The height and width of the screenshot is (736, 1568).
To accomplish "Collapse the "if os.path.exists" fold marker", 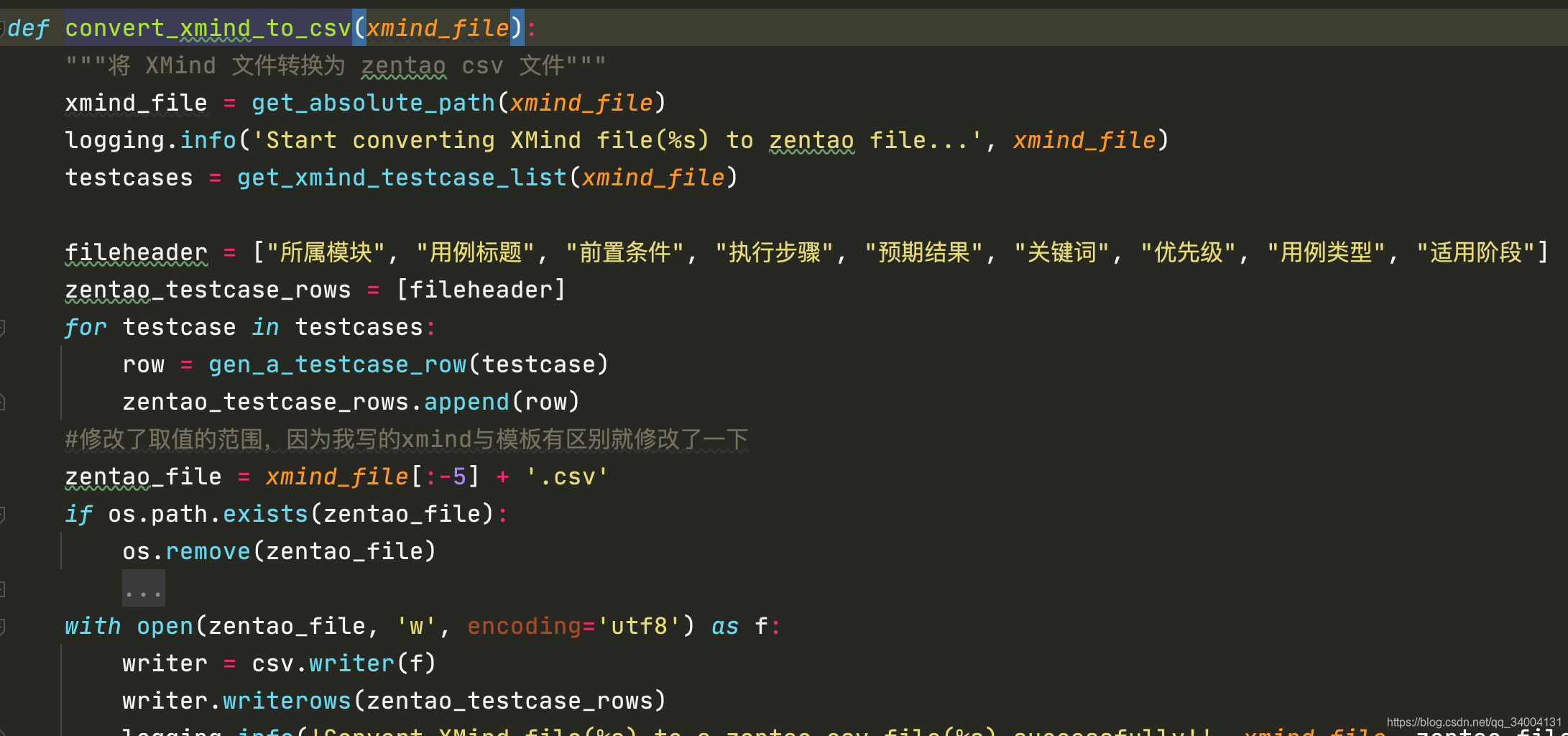I will [2, 515].
